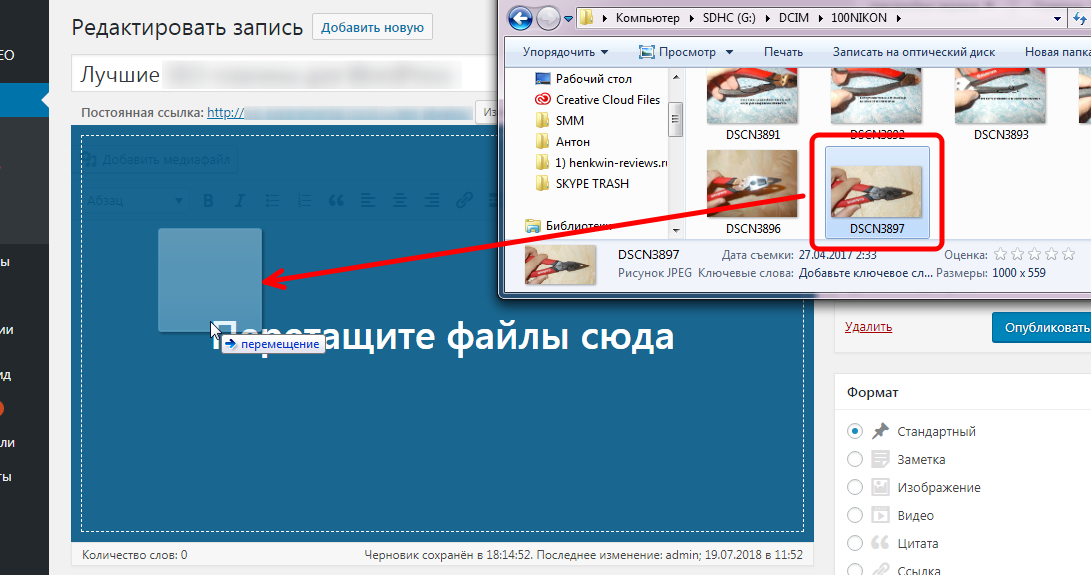The width and height of the screenshot is (1091, 575).
Task: Choose the Видео post format radio
Action: (855, 515)
